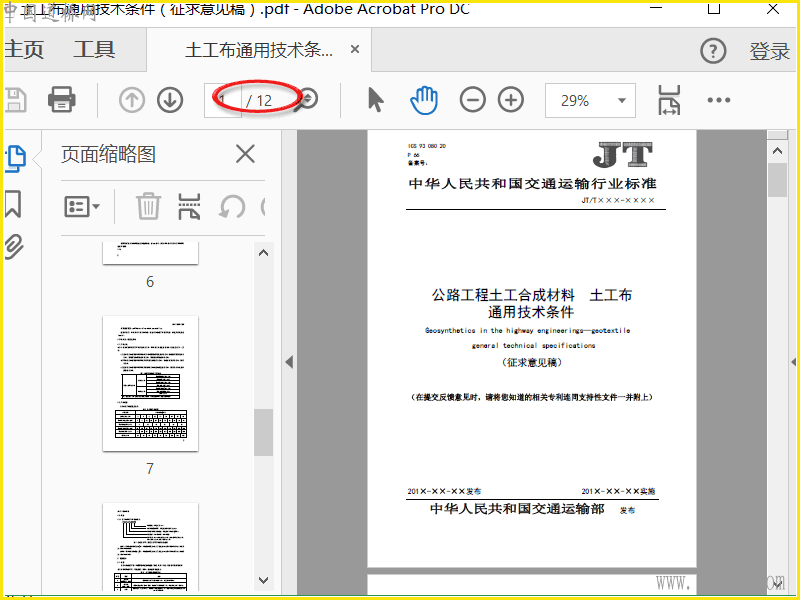Delete pages with trash icon
Viewport: 800px width, 600px height.
pyautogui.click(x=148, y=206)
